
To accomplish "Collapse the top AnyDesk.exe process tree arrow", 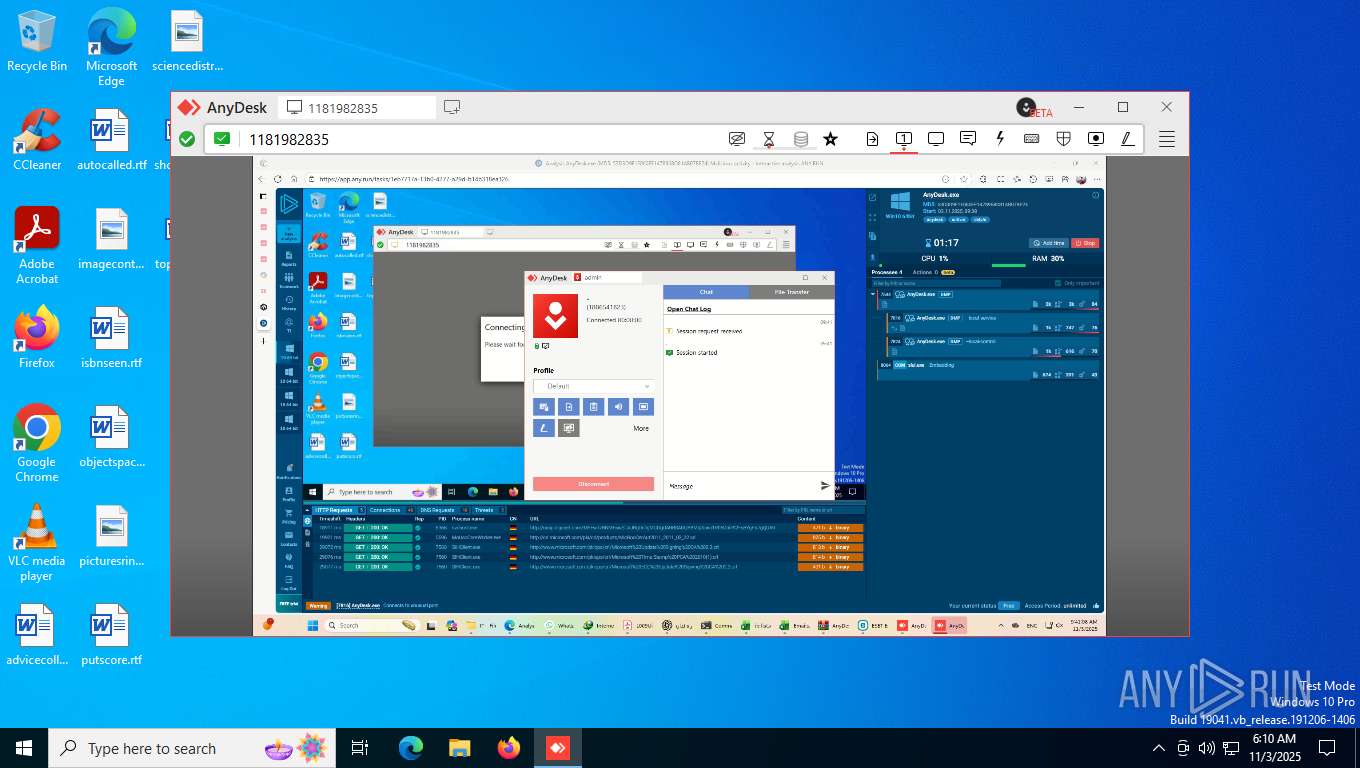I will (873, 294).
